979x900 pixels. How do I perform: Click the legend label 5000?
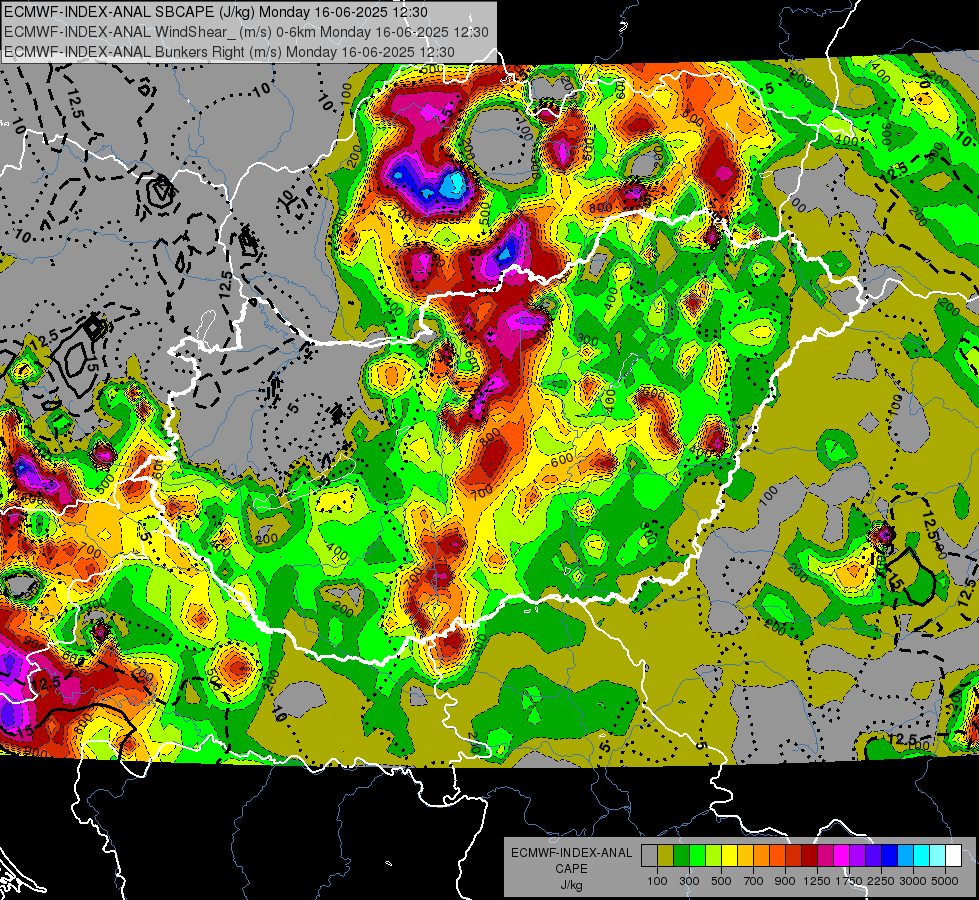(945, 881)
